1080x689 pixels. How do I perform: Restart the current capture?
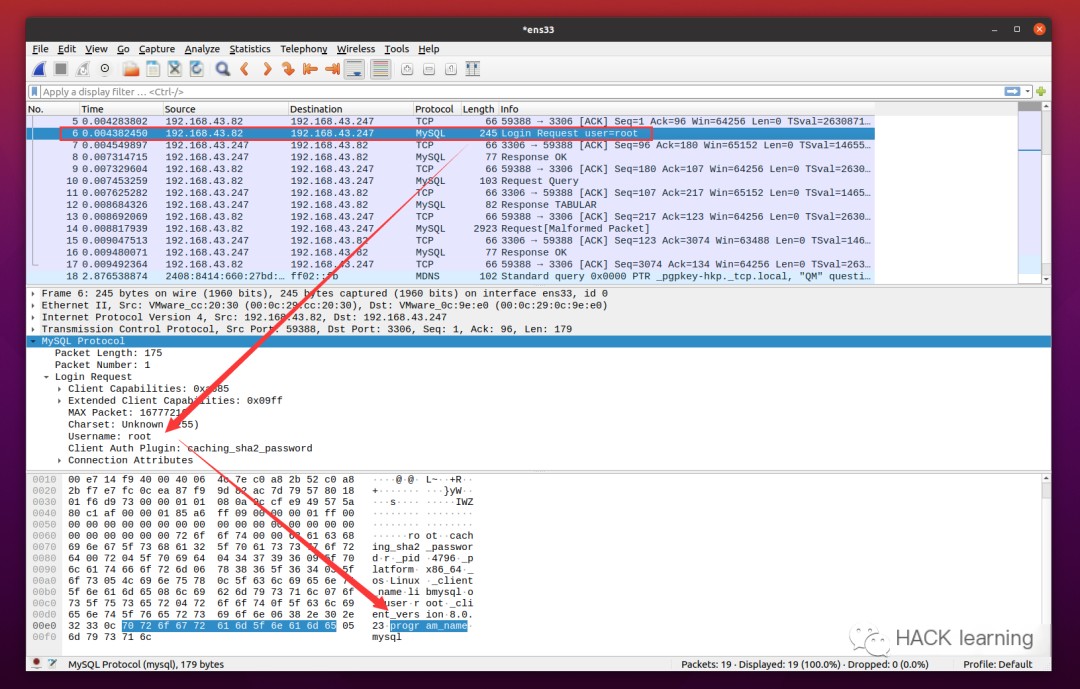(83, 69)
